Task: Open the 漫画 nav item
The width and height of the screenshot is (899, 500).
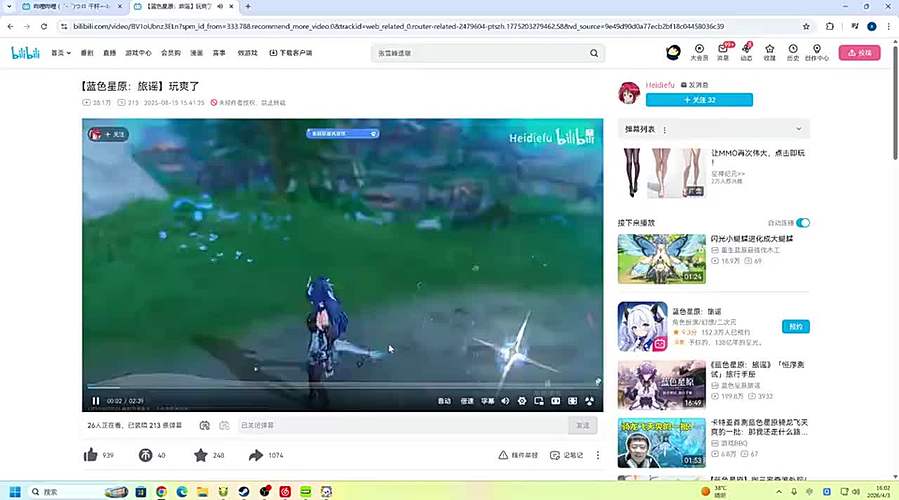Action: click(x=197, y=53)
